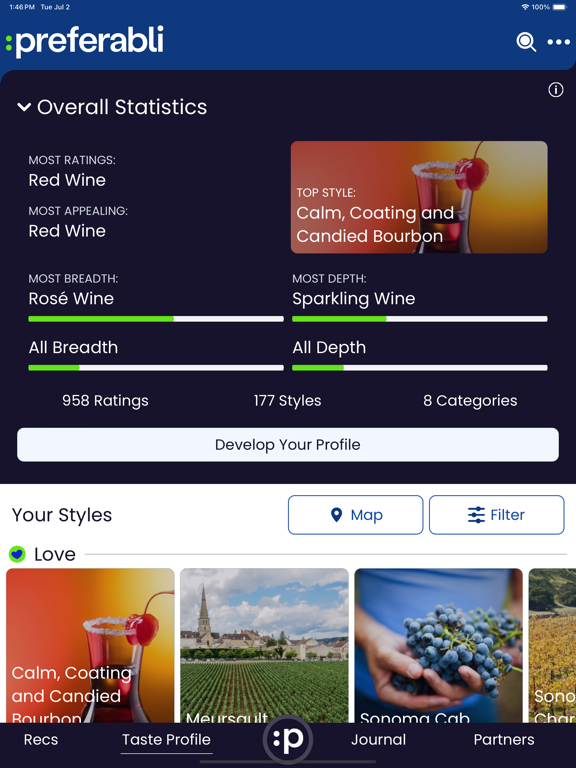Open the search magnifier icon
Viewport: 576px width, 768px height.
[x=526, y=42]
